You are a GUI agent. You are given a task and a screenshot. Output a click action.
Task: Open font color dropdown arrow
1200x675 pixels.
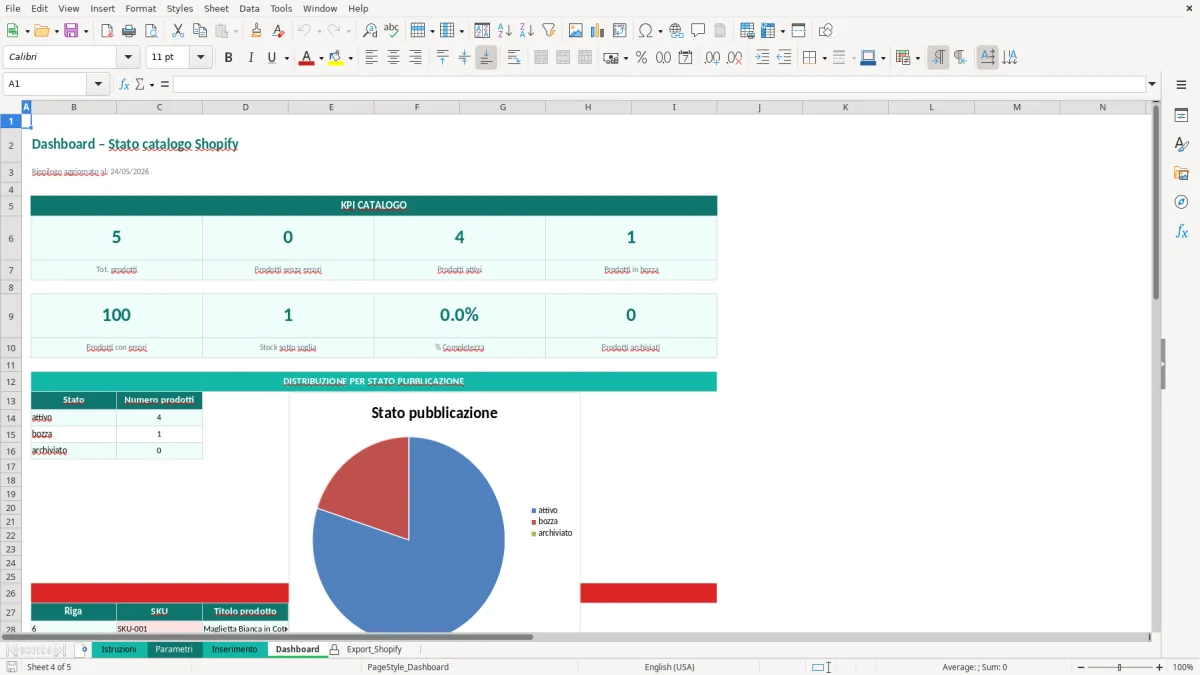(x=319, y=58)
